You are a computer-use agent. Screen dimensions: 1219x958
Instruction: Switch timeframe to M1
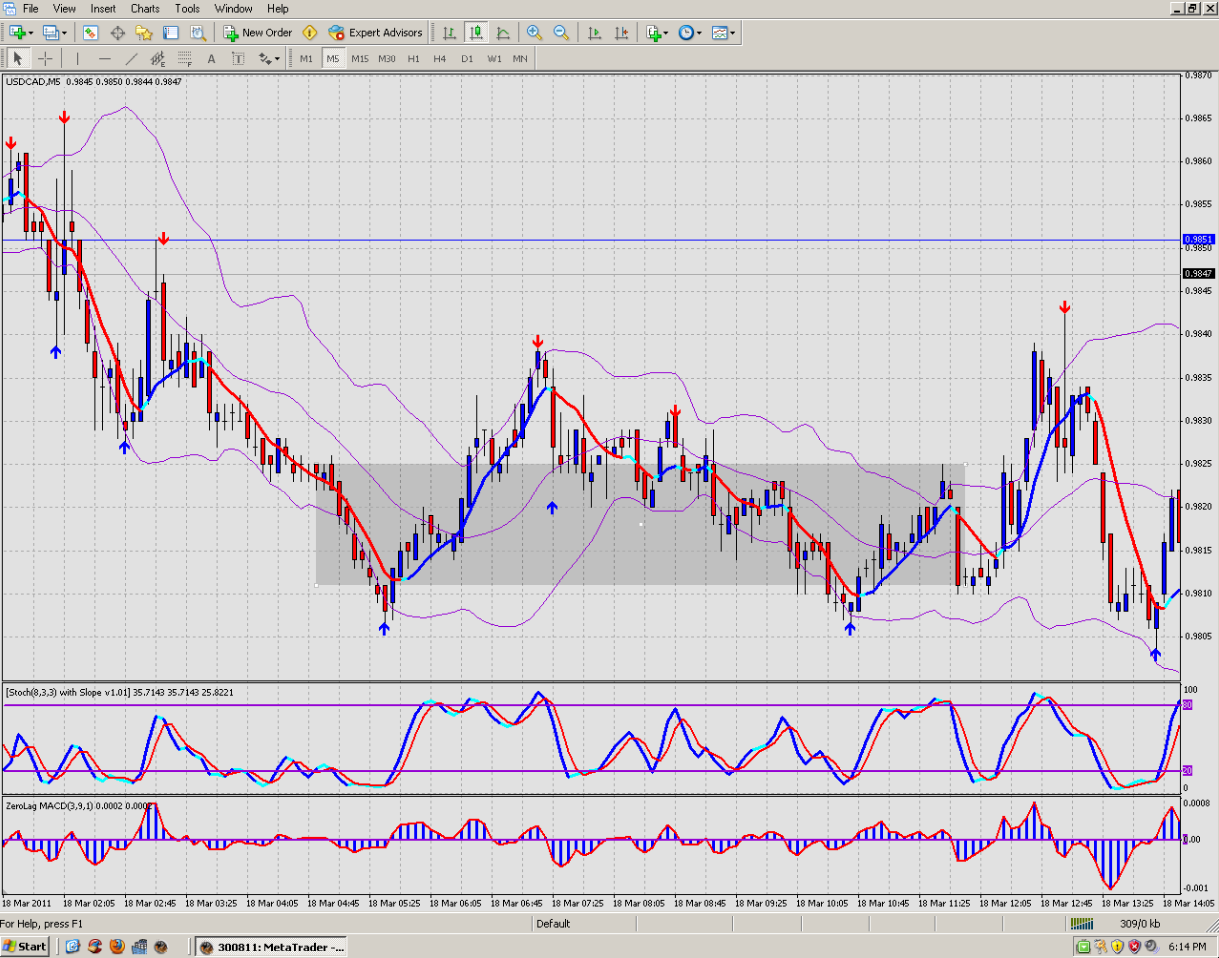click(x=306, y=58)
